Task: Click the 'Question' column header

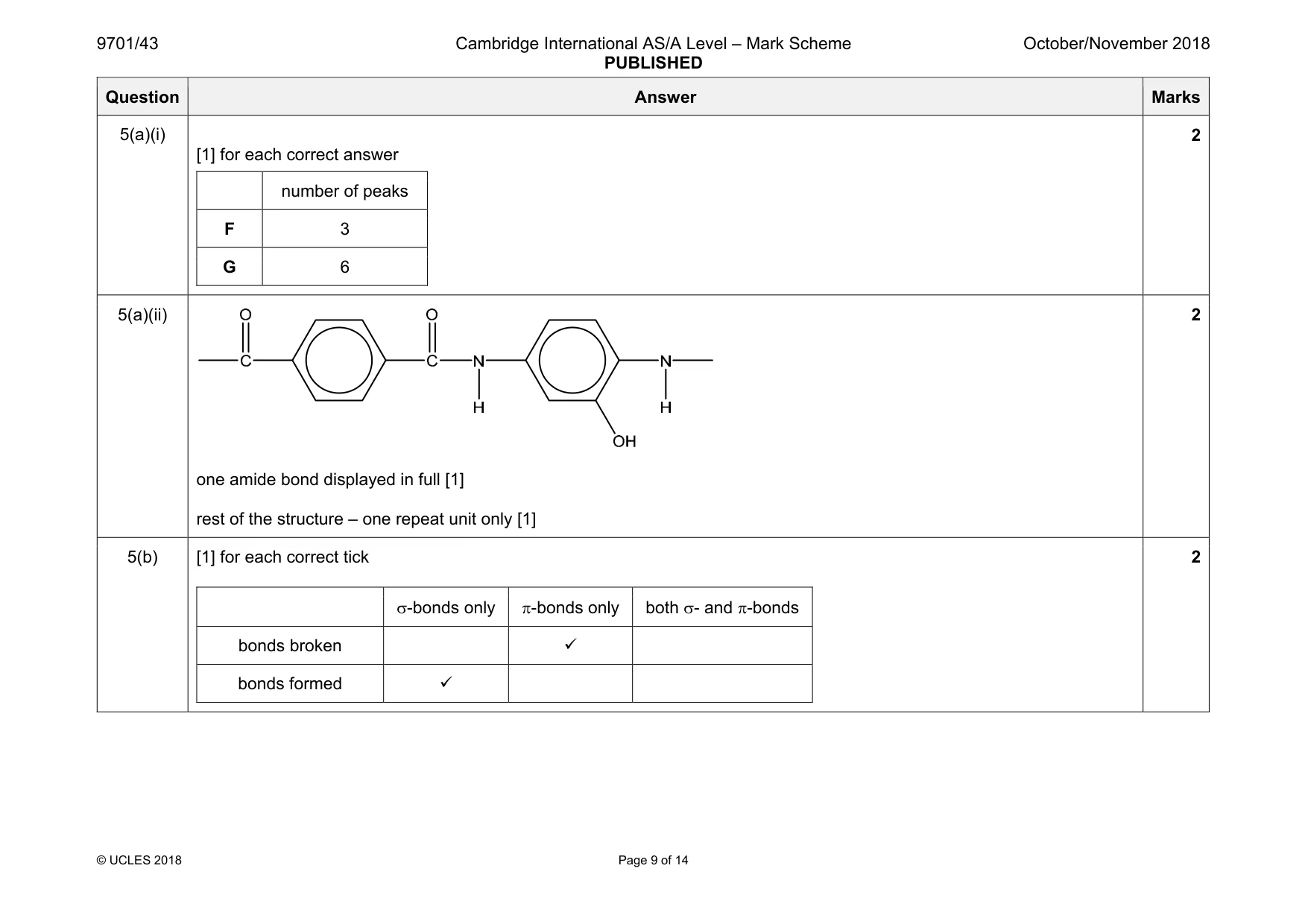Action: (142, 97)
